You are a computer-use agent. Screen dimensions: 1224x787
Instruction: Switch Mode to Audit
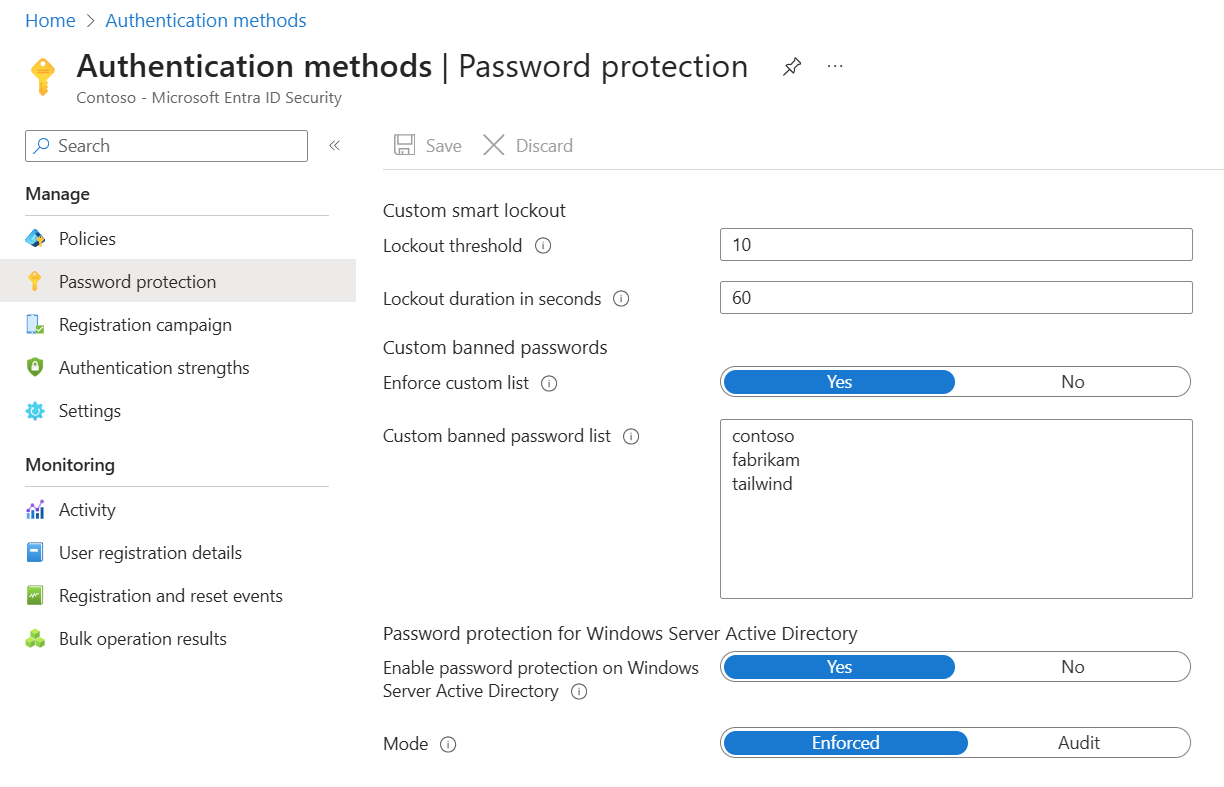pyautogui.click(x=1078, y=743)
